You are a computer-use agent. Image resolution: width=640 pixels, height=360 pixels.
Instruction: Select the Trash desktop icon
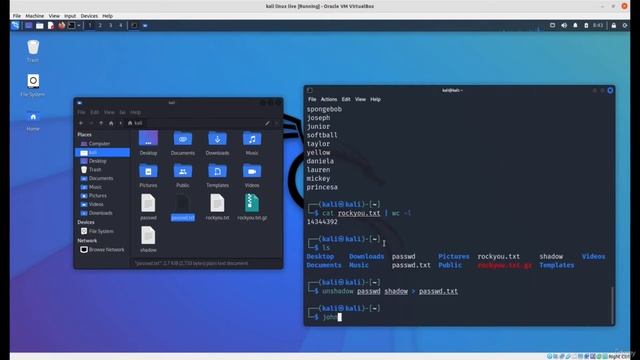(33, 51)
